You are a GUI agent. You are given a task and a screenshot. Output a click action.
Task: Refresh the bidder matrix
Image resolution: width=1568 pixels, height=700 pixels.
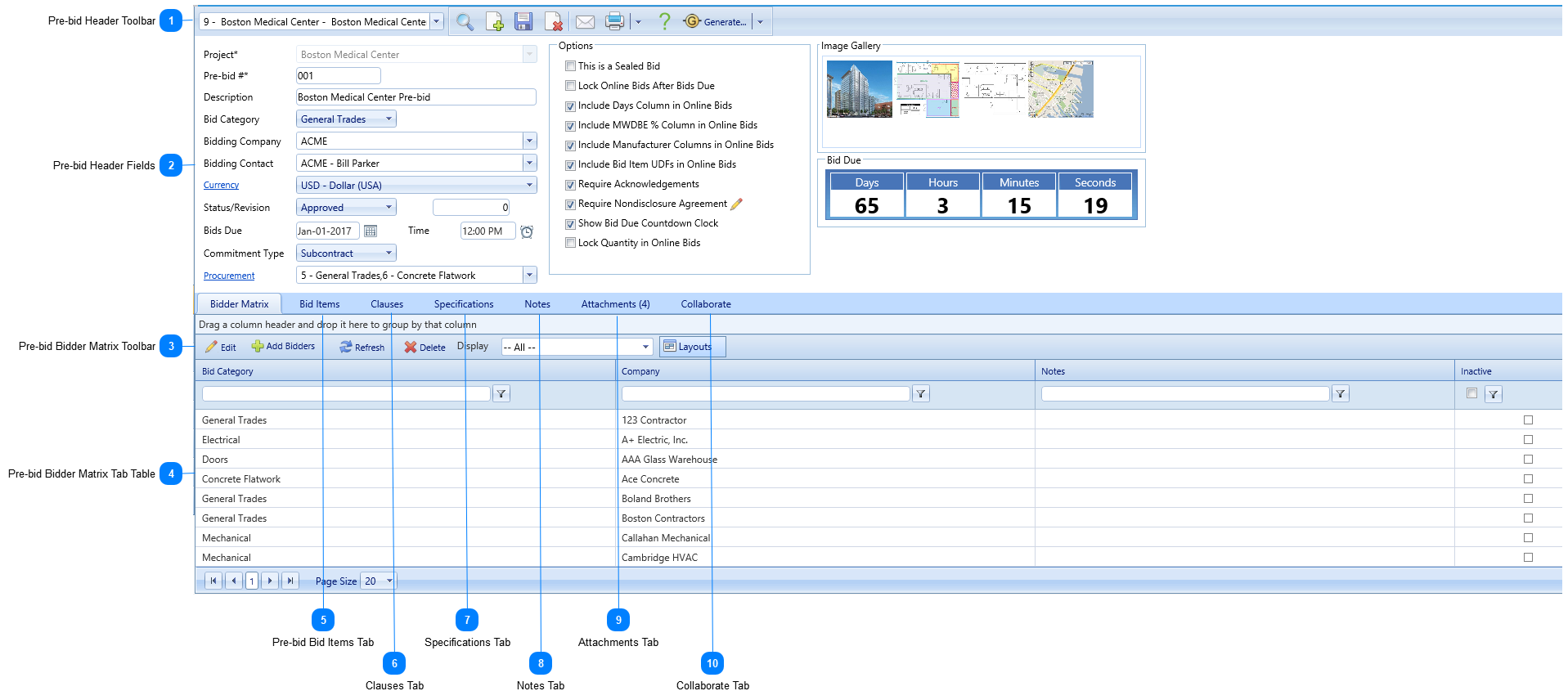point(362,347)
